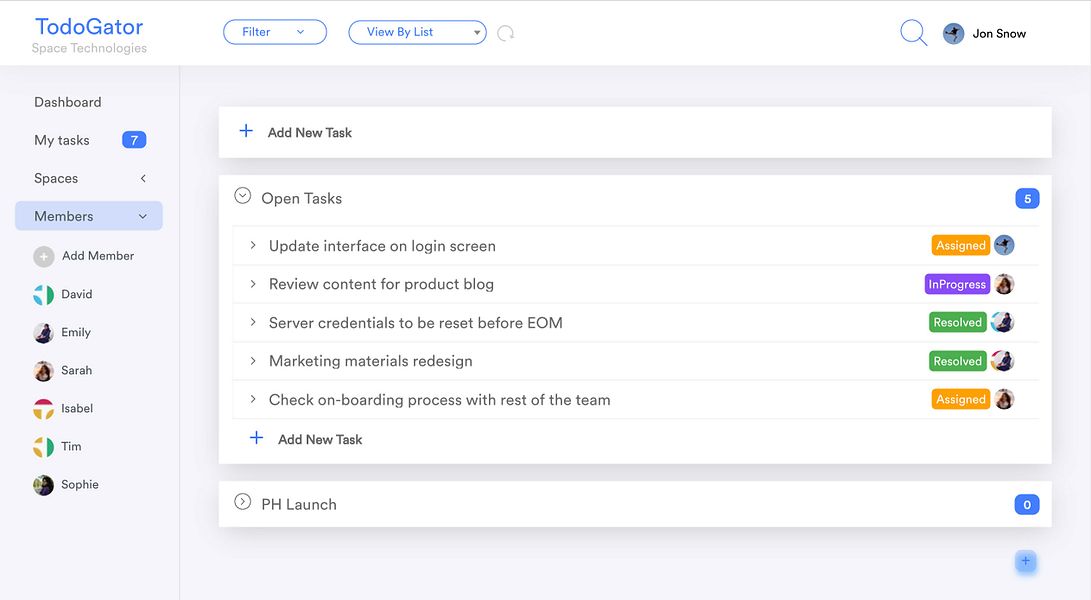Open the View By List dropdown
The image size is (1091, 600).
[x=417, y=32]
